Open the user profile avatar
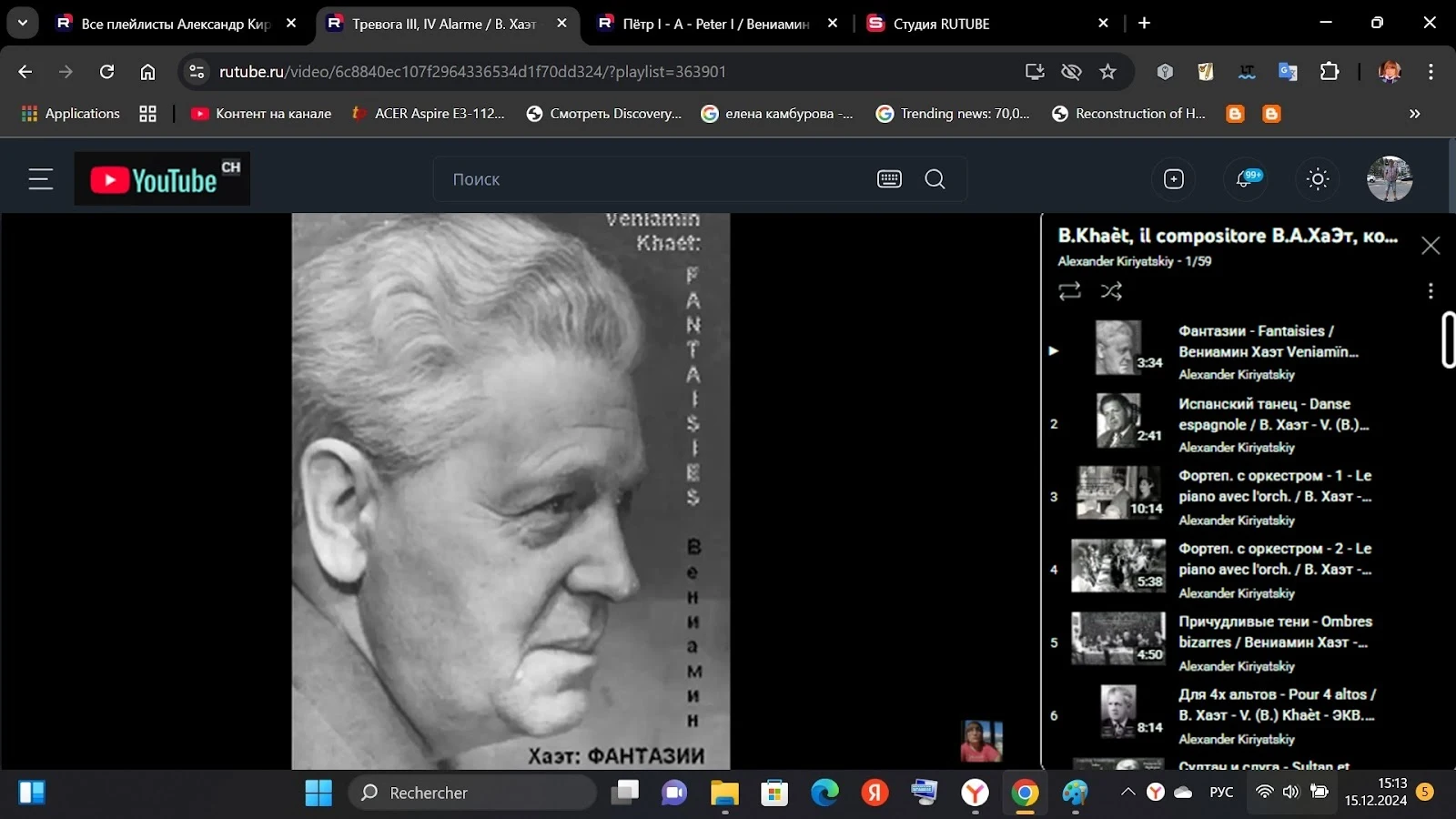1456x819 pixels. click(1390, 179)
